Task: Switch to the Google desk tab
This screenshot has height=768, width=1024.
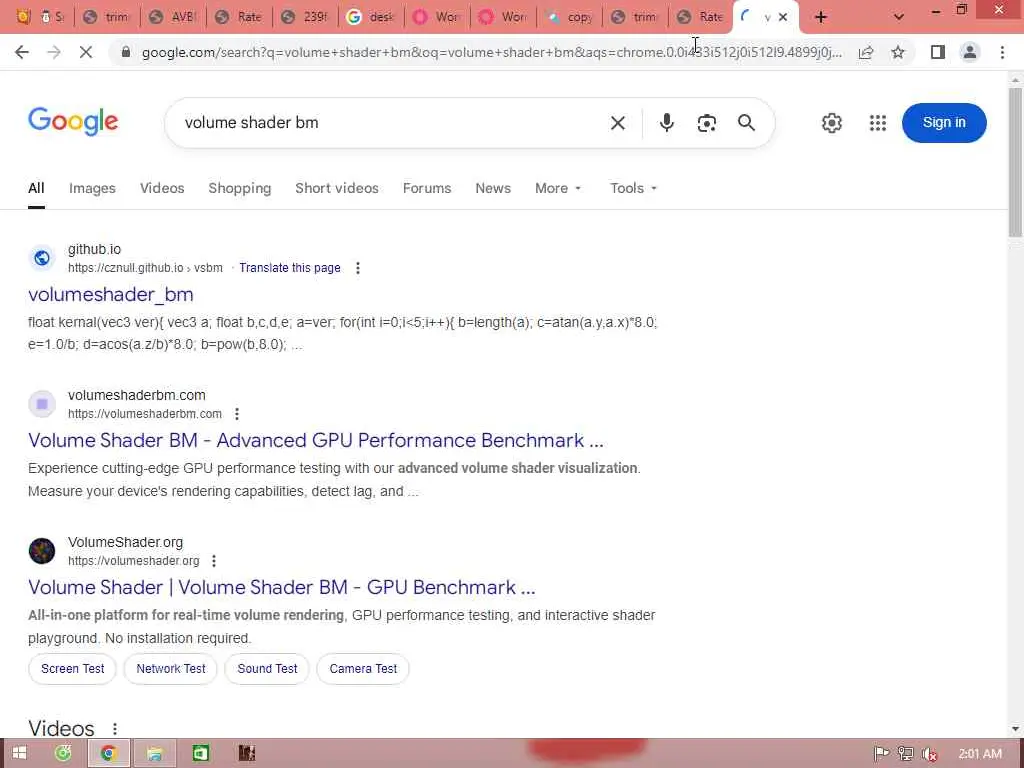Action: pos(372,17)
